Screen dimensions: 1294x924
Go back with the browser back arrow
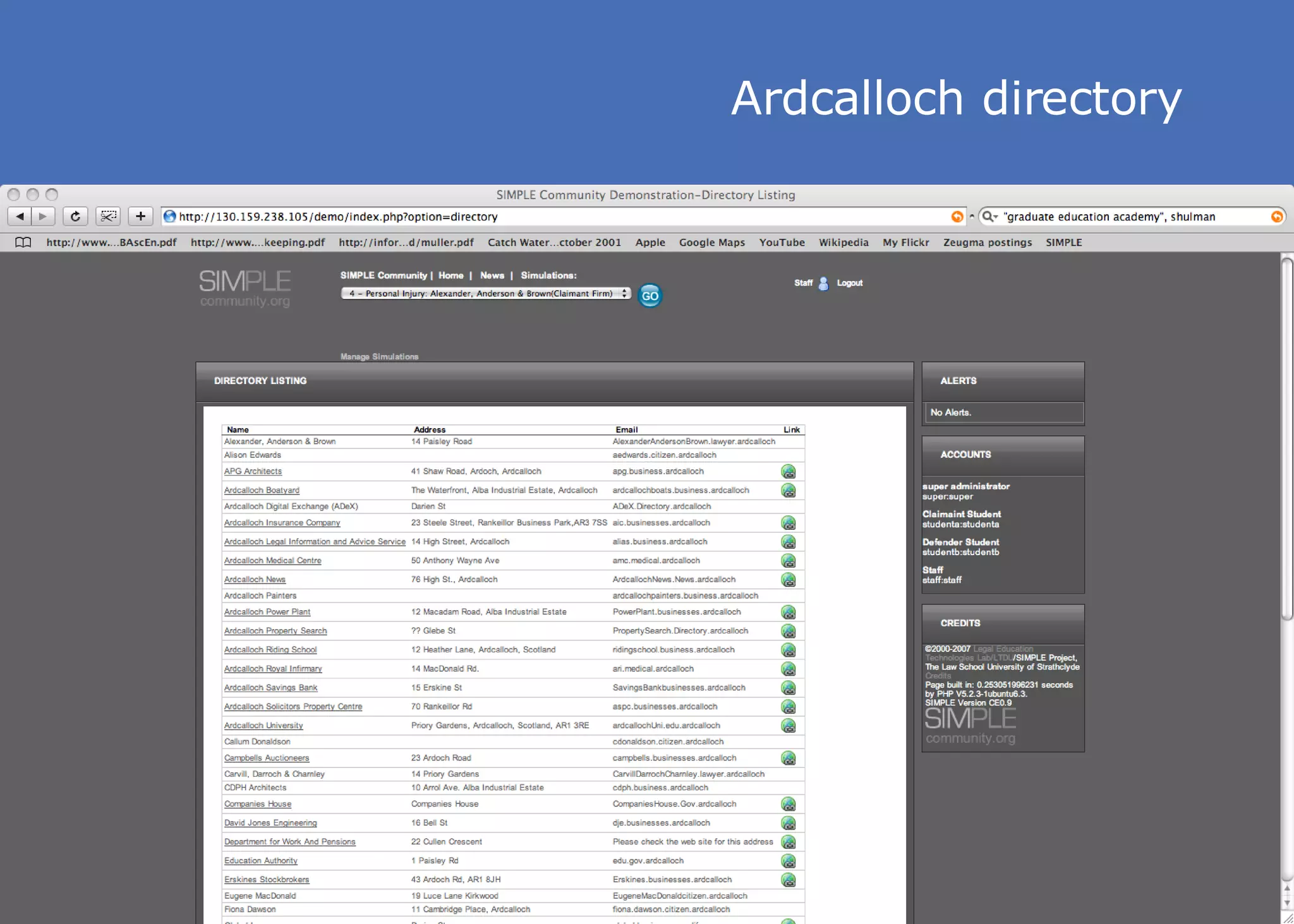[20, 217]
